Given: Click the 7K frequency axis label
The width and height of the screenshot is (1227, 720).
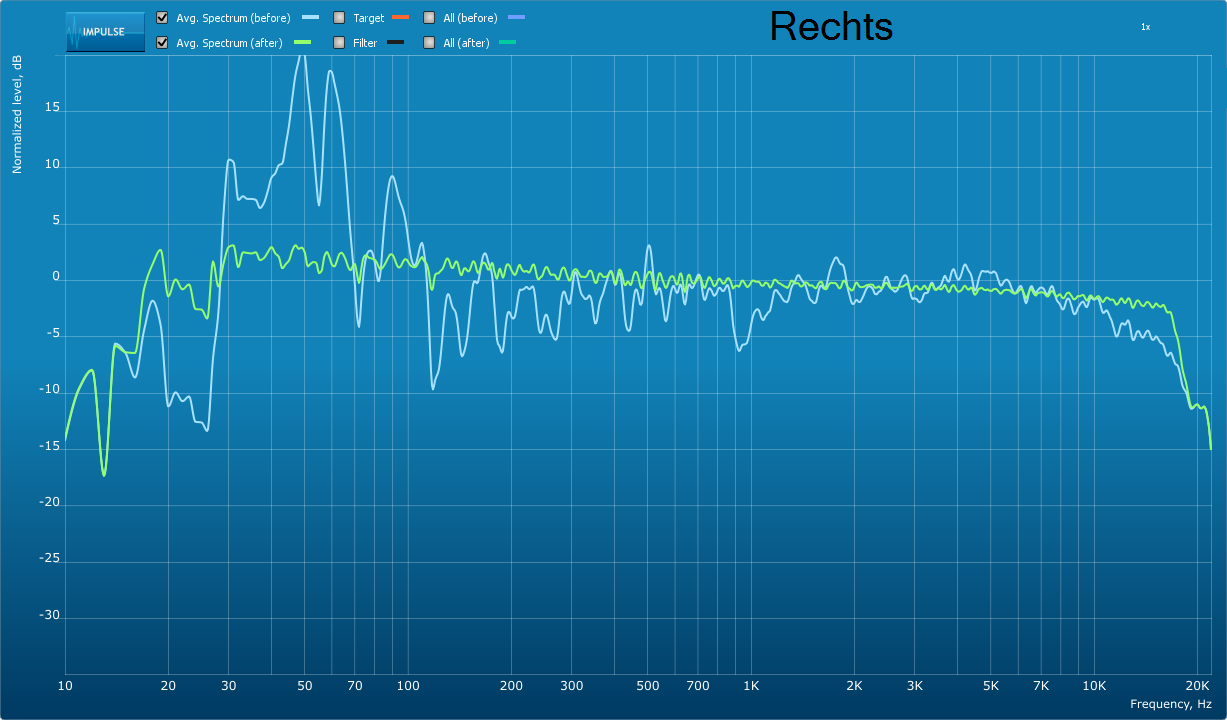Looking at the screenshot, I should tap(1041, 686).
